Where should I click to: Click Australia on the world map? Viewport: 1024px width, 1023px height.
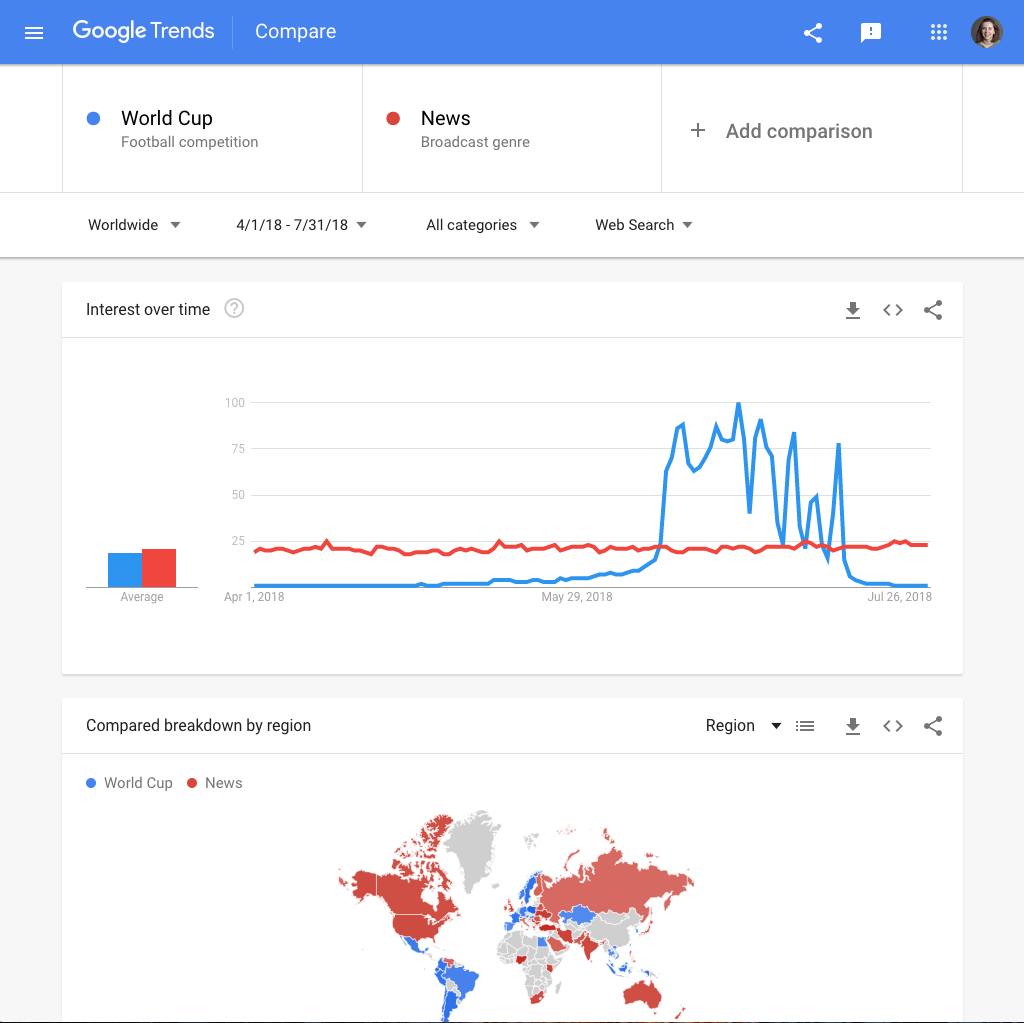point(642,993)
